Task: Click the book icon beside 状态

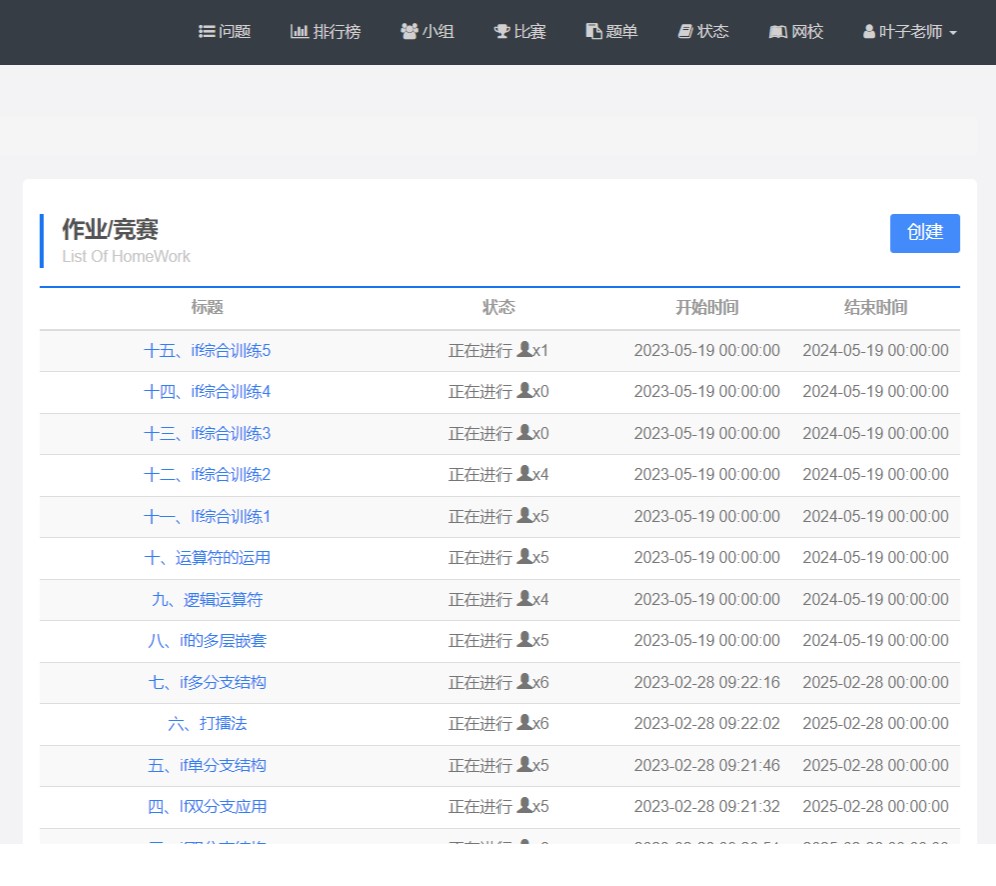Action: [x=685, y=31]
